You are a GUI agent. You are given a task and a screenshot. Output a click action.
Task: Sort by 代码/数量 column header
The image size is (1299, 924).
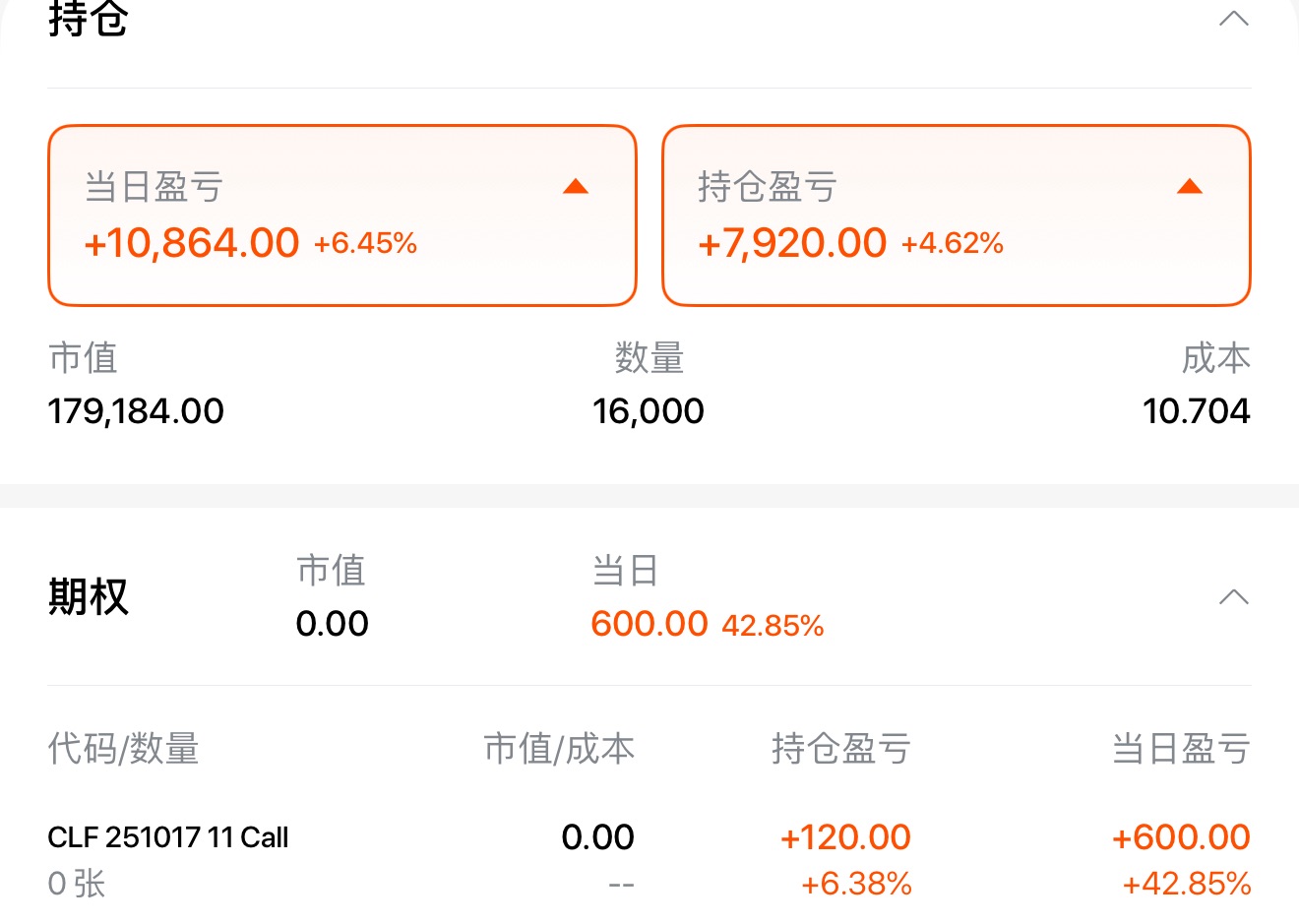tap(123, 749)
